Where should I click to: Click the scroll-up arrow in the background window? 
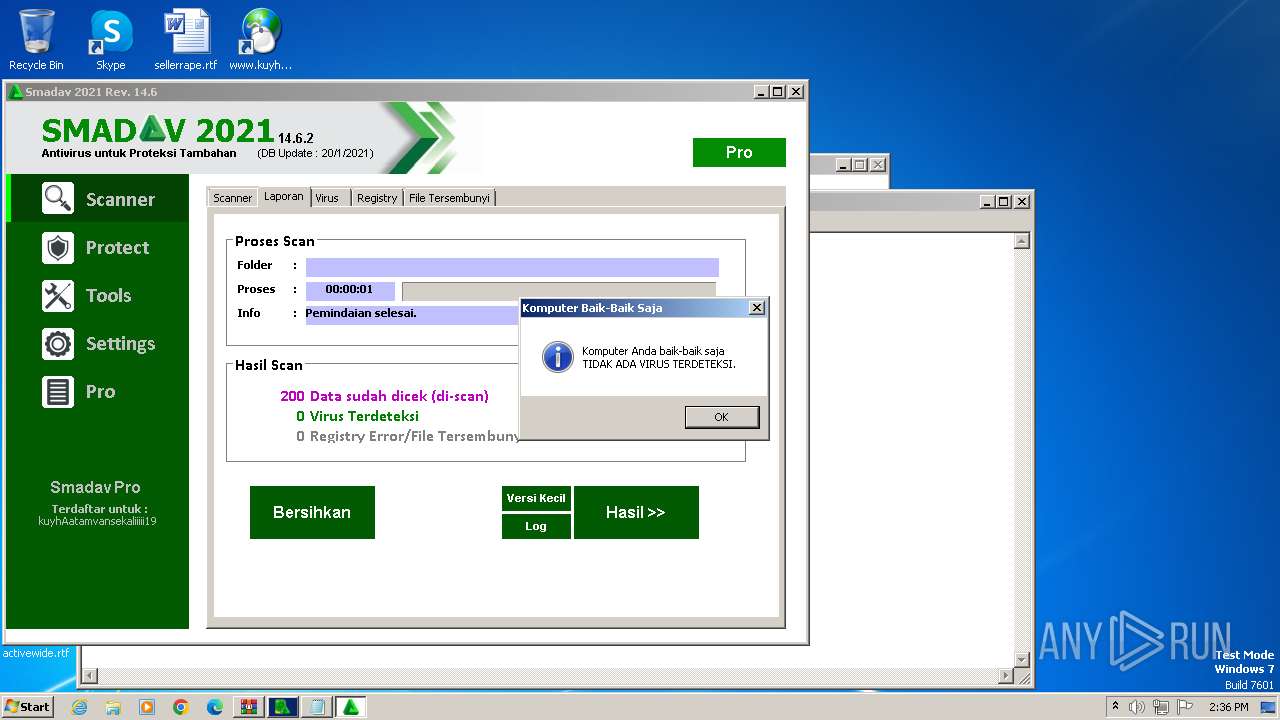click(x=1022, y=241)
